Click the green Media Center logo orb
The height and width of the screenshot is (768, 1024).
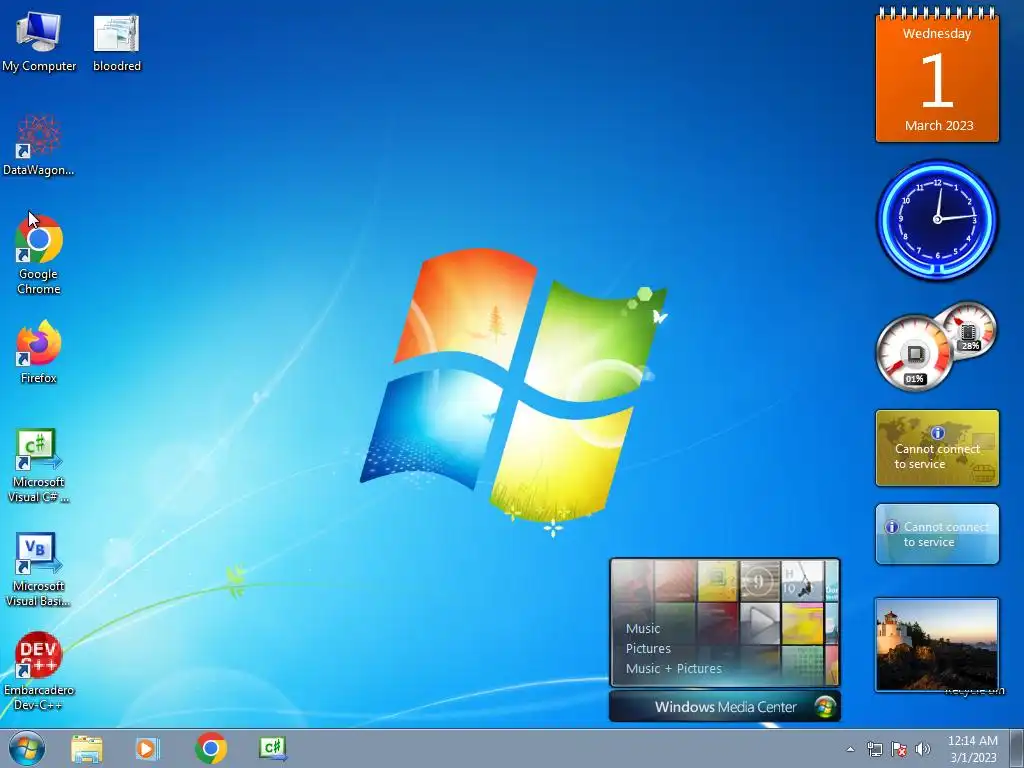825,707
